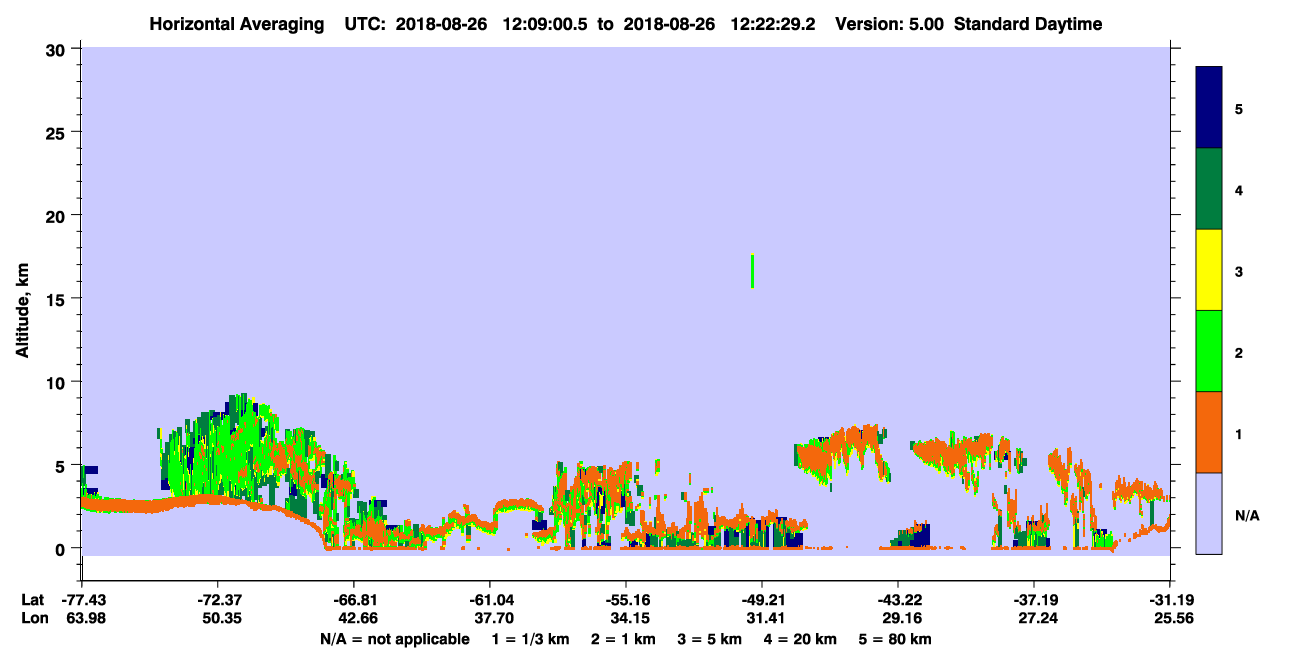Click 'Standard Daytime' in the title
1300x667 pixels.
pos(1028,24)
